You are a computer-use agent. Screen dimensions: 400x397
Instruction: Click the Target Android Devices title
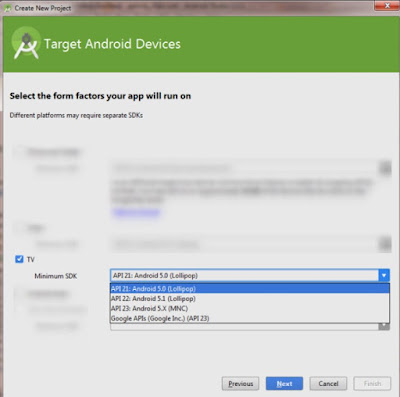pos(112,44)
